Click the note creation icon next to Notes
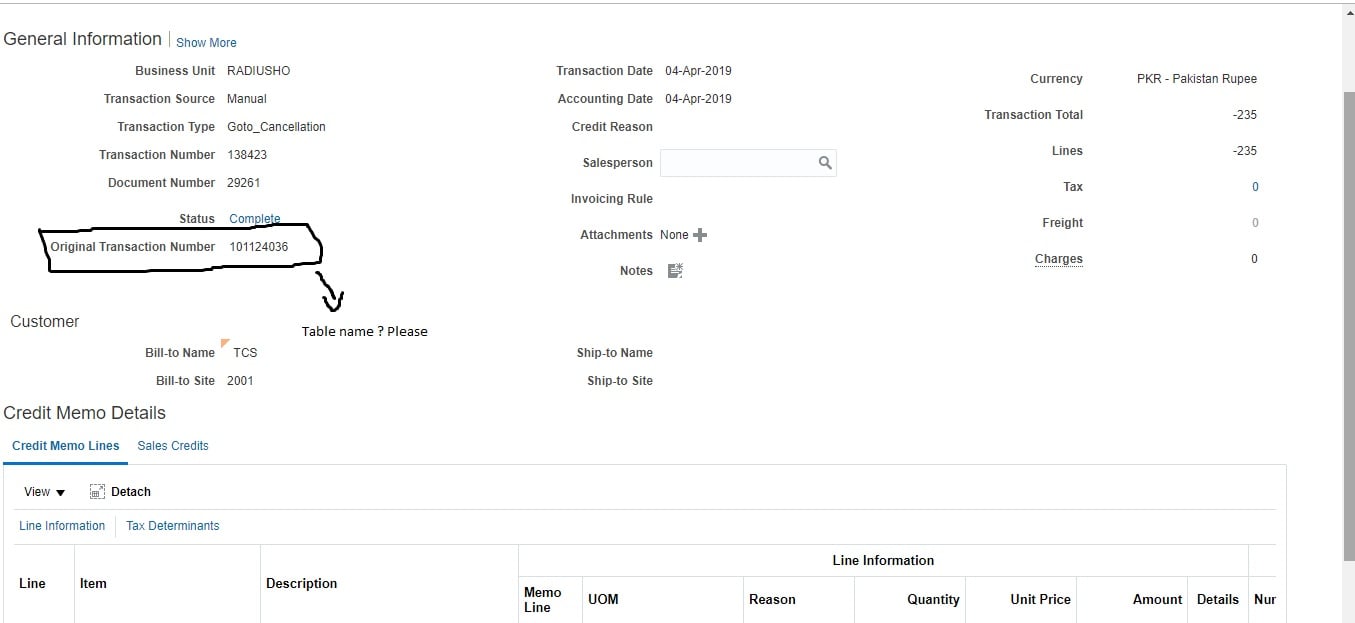This screenshot has width=1355, height=623. click(674, 270)
